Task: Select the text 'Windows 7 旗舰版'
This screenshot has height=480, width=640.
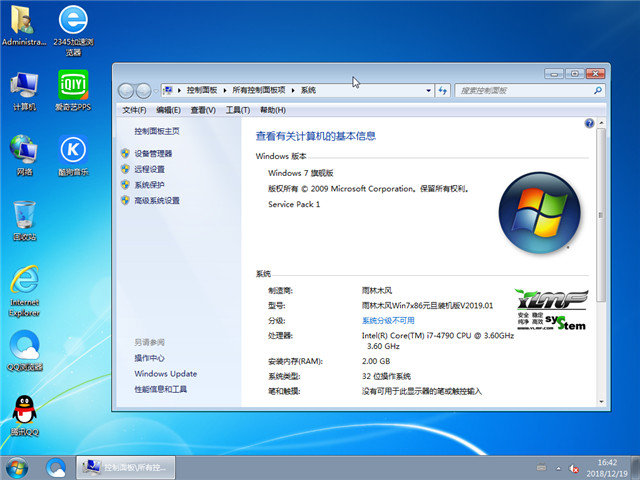Action: (x=300, y=173)
